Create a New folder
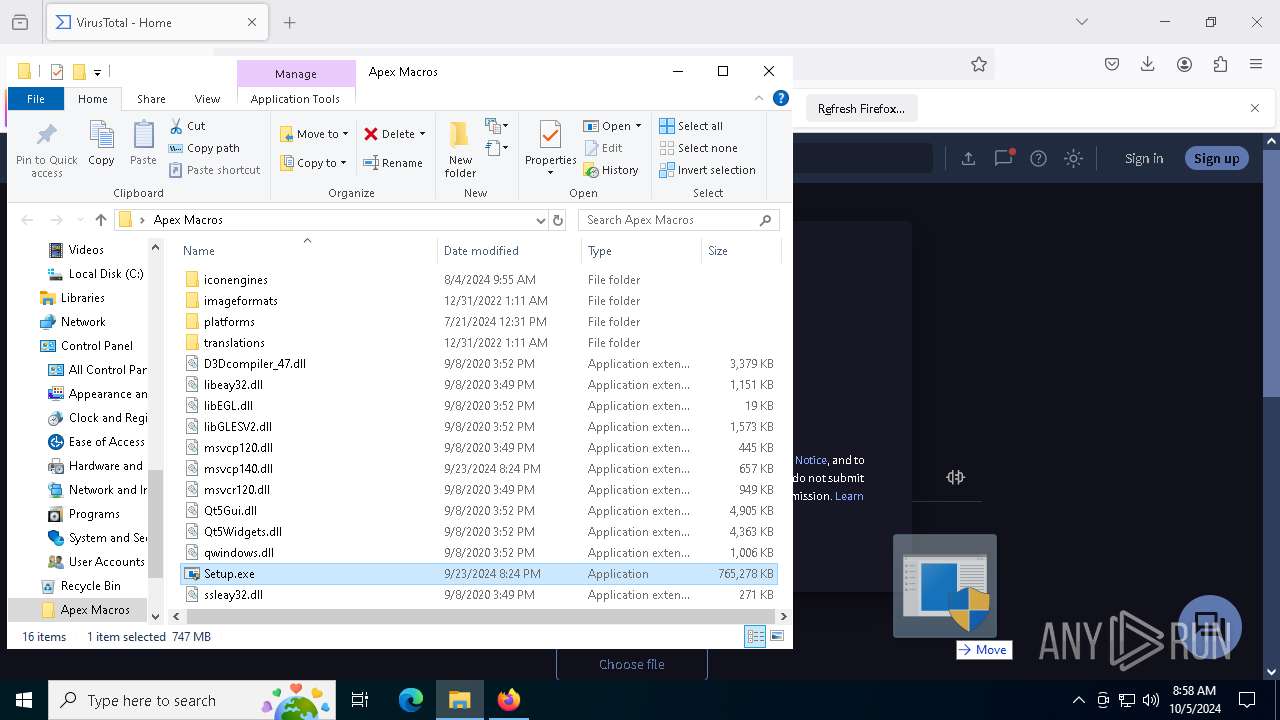The width and height of the screenshot is (1280, 720). point(460,150)
